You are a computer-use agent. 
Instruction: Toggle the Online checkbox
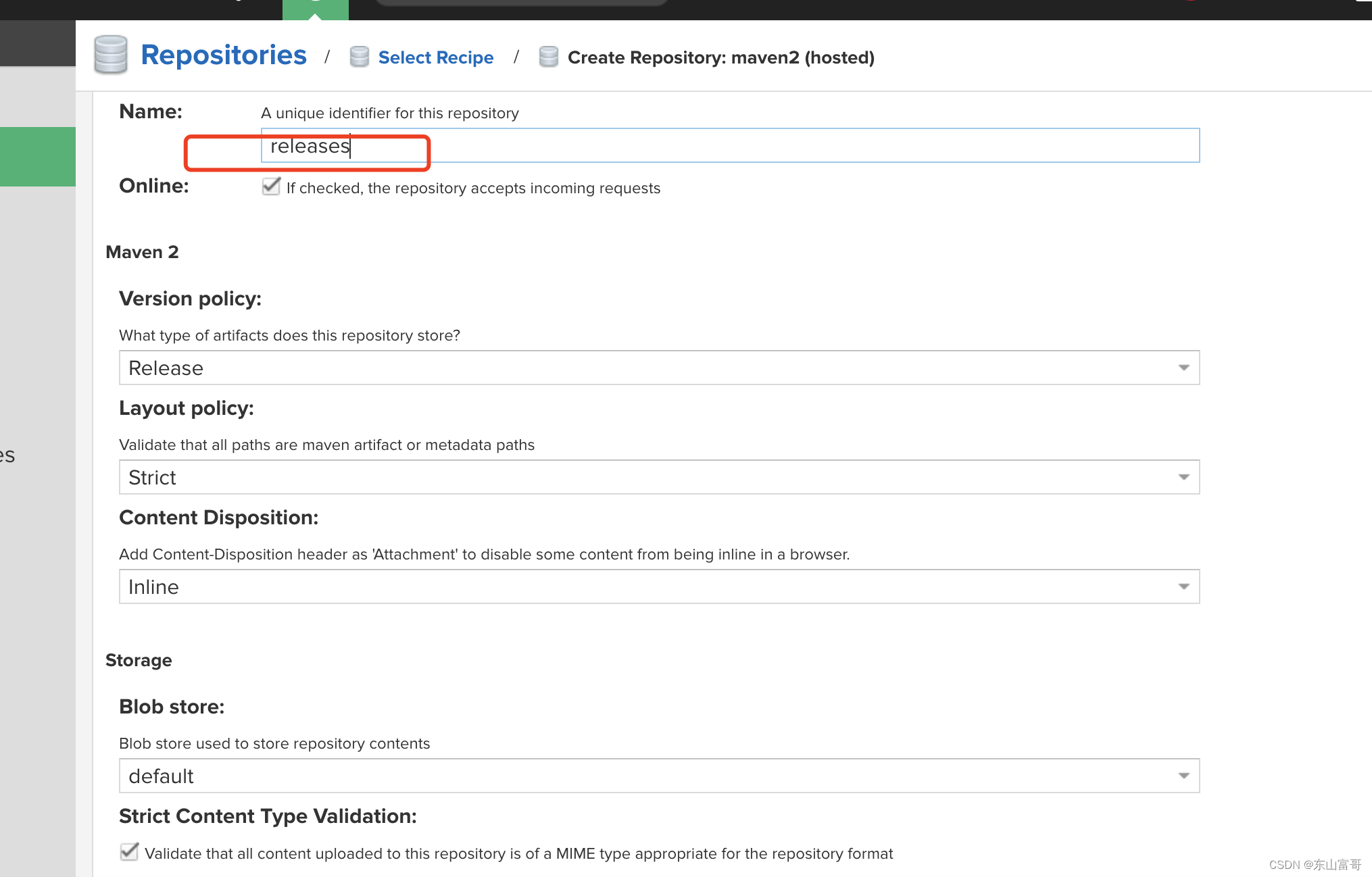pyautogui.click(x=271, y=186)
